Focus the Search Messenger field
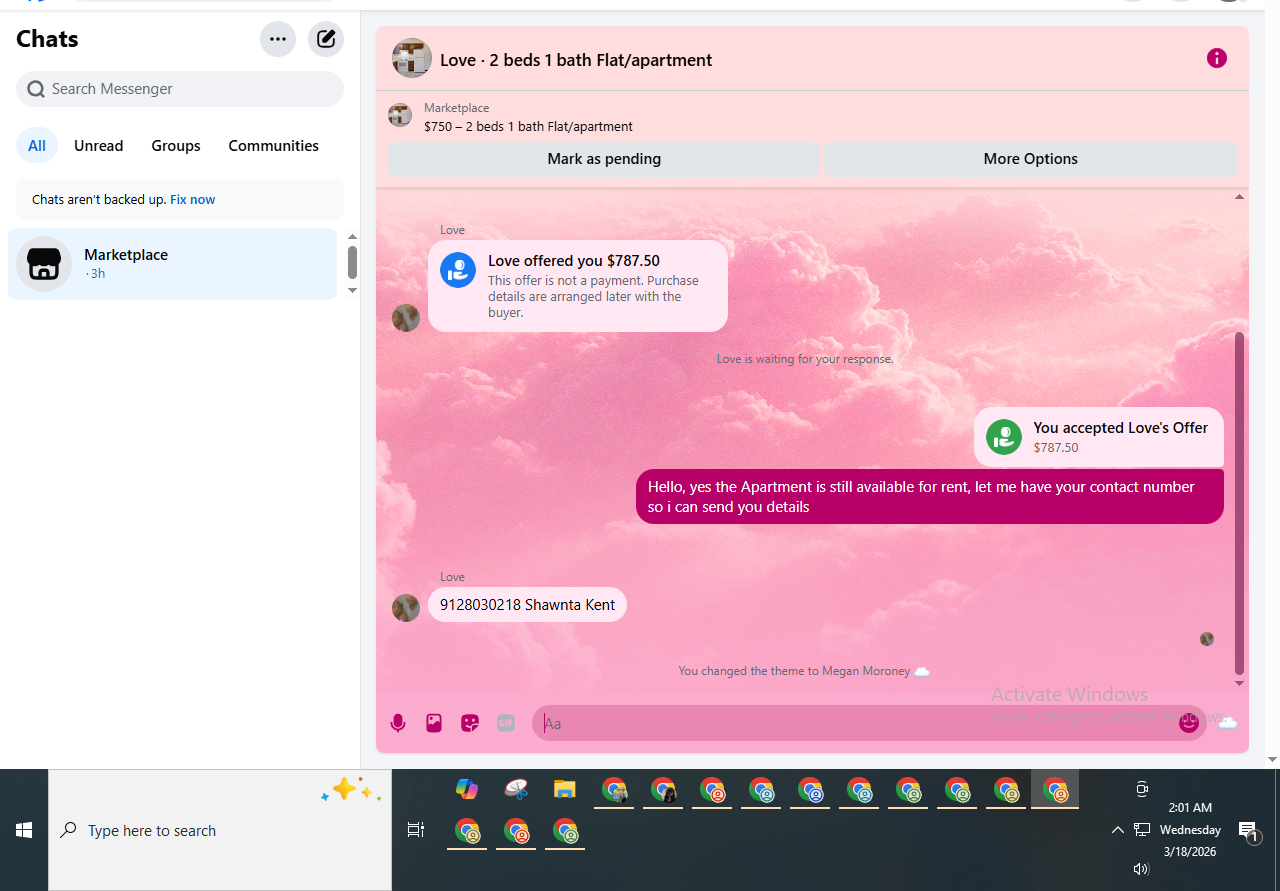1280x891 pixels. click(180, 89)
